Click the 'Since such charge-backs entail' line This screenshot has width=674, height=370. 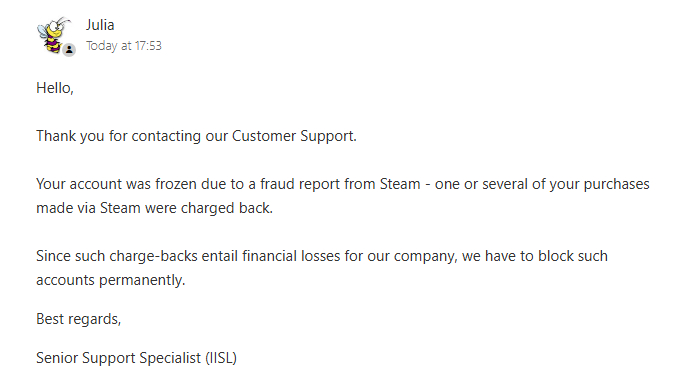[x=322, y=257]
